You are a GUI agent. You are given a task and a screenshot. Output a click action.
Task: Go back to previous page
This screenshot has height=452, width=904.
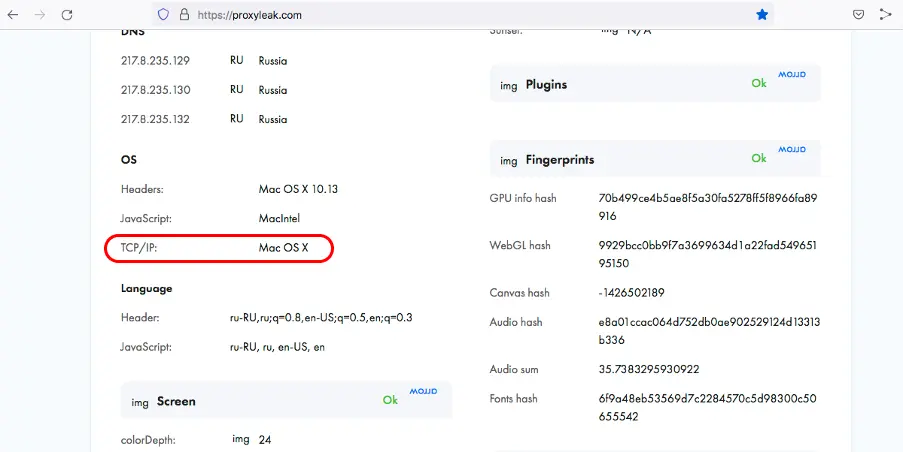(13, 15)
